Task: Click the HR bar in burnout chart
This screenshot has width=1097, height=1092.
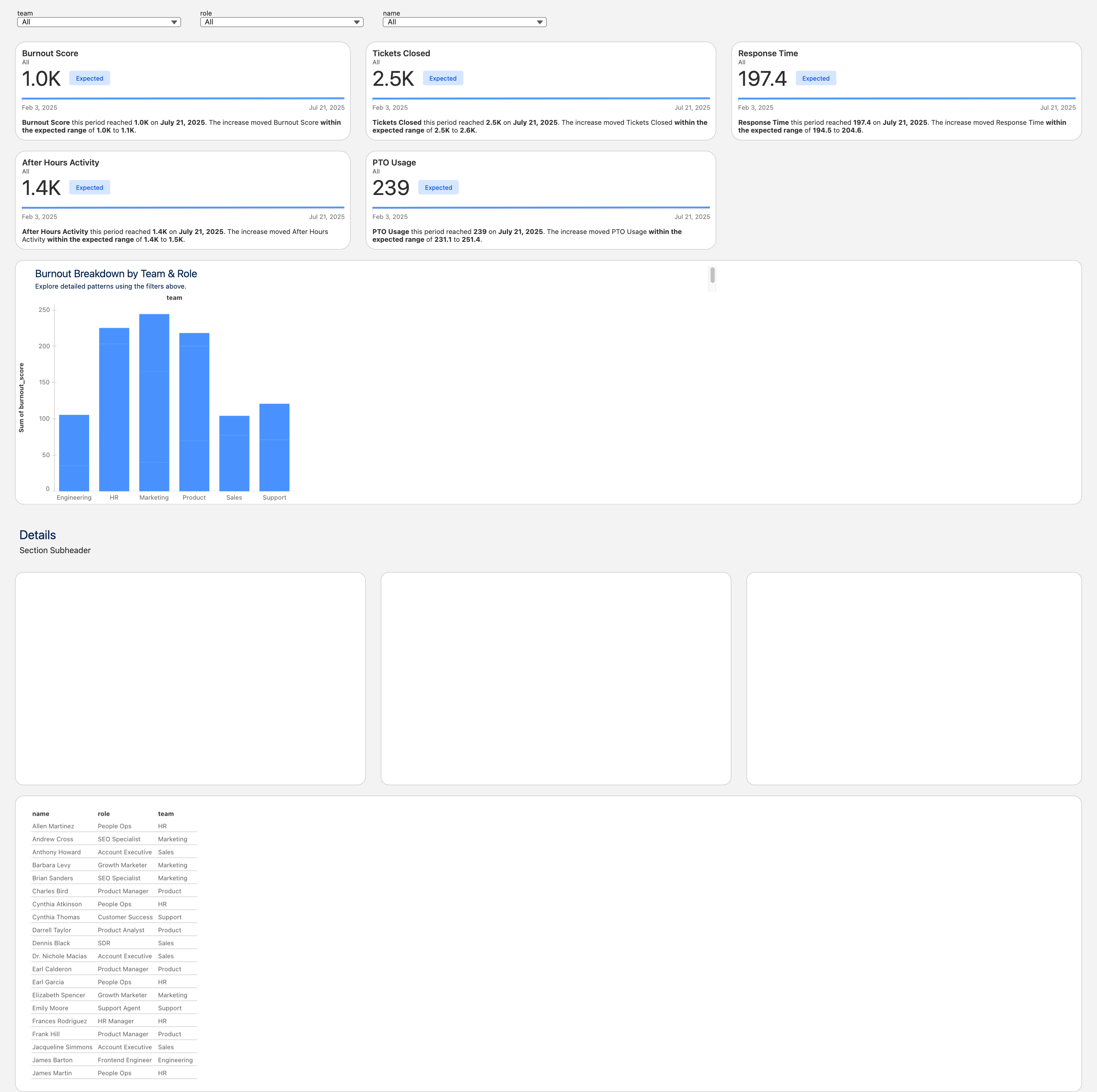Action: coord(114,409)
